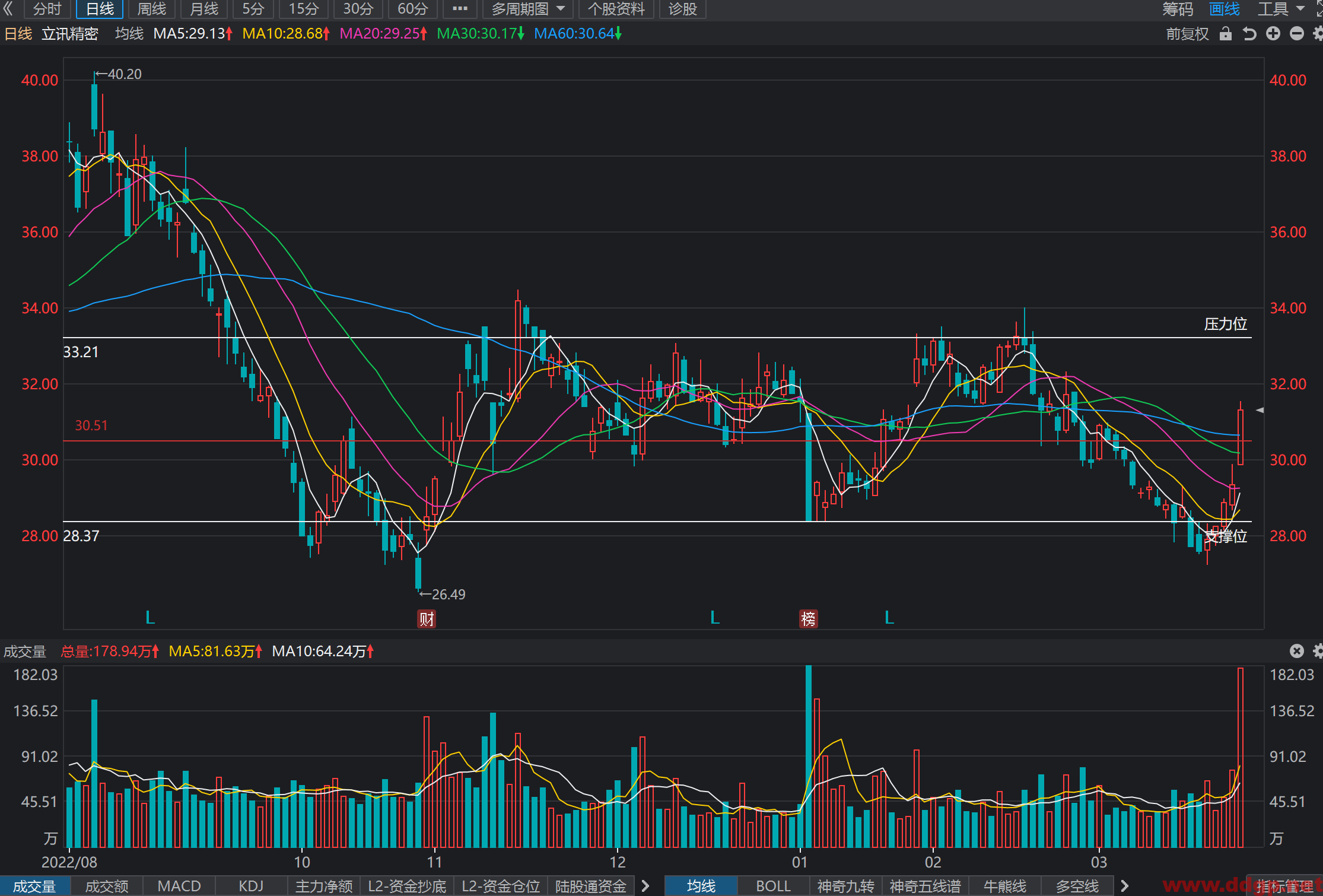Click MA10:64.24万 volume average label
This screenshot has width=1323, height=896.
pyautogui.click(x=323, y=652)
